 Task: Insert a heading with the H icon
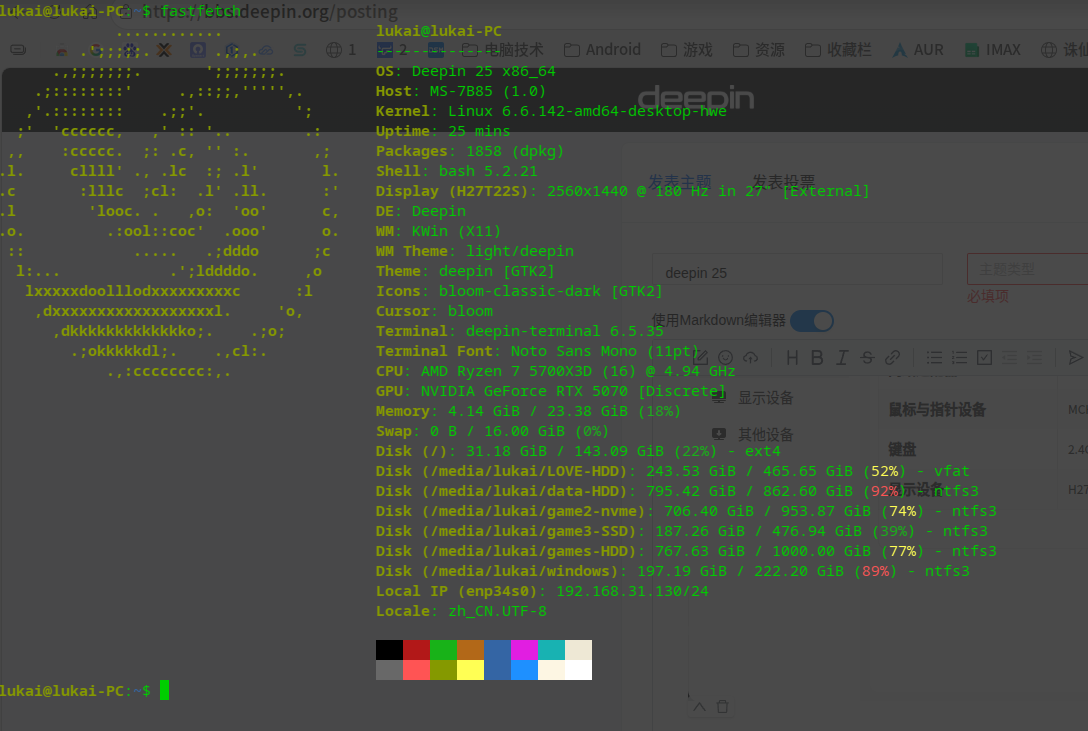tap(792, 357)
